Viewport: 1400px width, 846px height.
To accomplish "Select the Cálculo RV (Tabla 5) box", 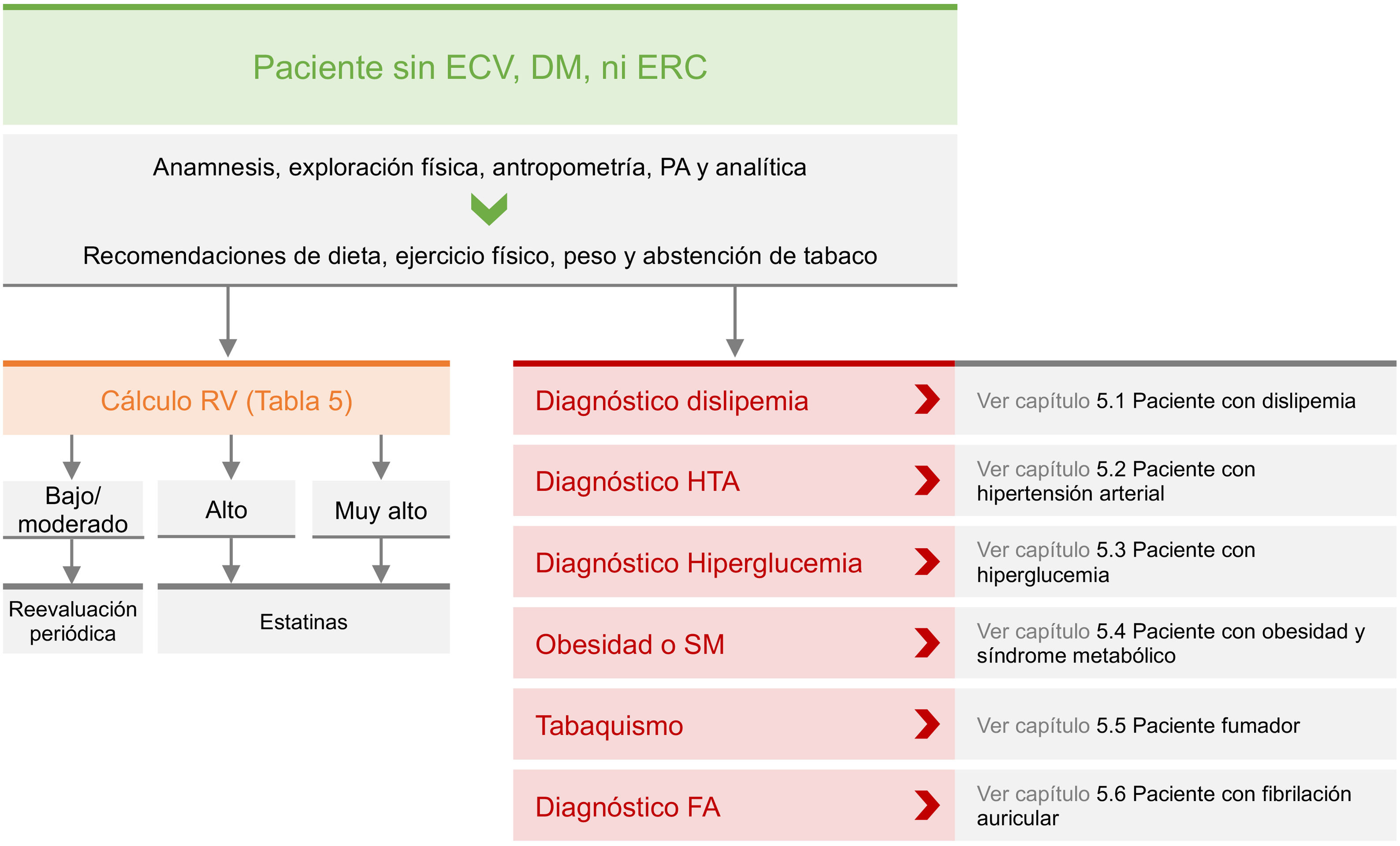I will (x=226, y=401).
